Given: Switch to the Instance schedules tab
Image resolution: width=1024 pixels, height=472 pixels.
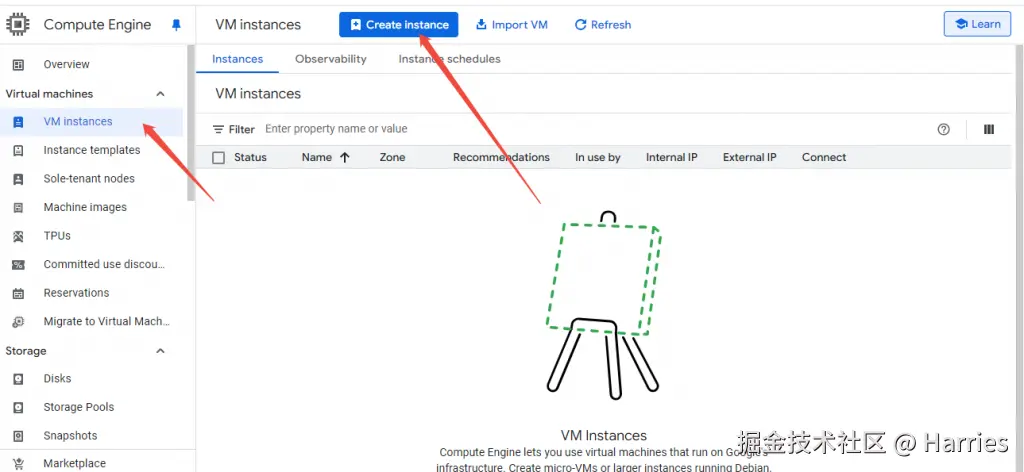Looking at the screenshot, I should click(x=449, y=59).
